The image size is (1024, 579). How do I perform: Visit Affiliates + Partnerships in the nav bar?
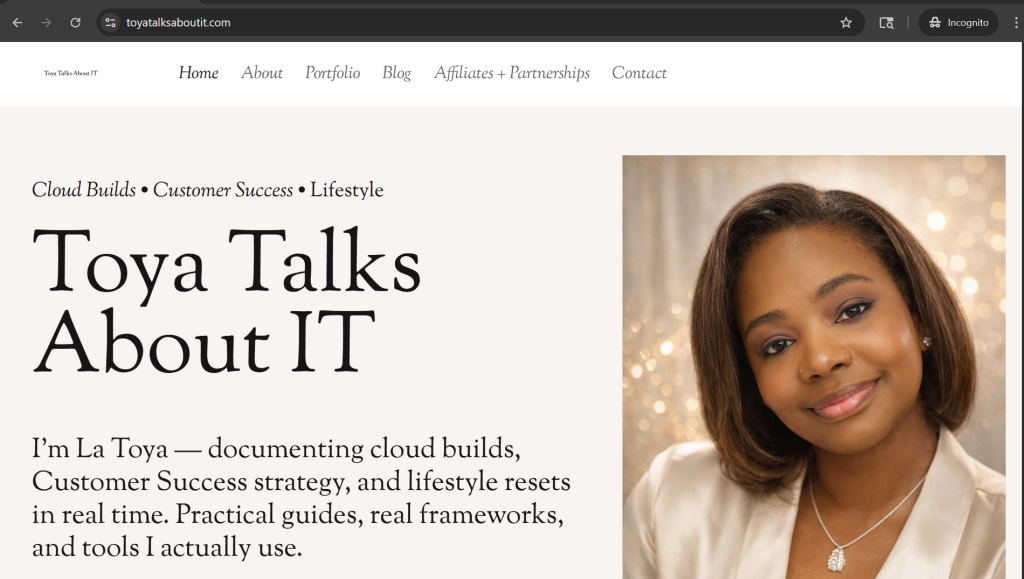coord(512,73)
